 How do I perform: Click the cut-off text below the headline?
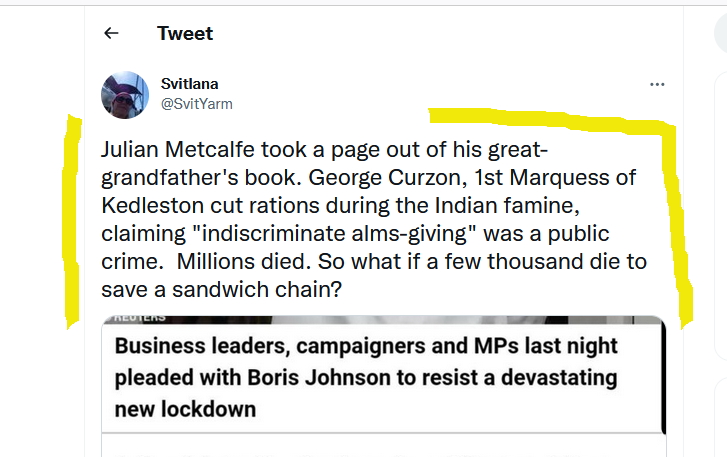(380, 453)
